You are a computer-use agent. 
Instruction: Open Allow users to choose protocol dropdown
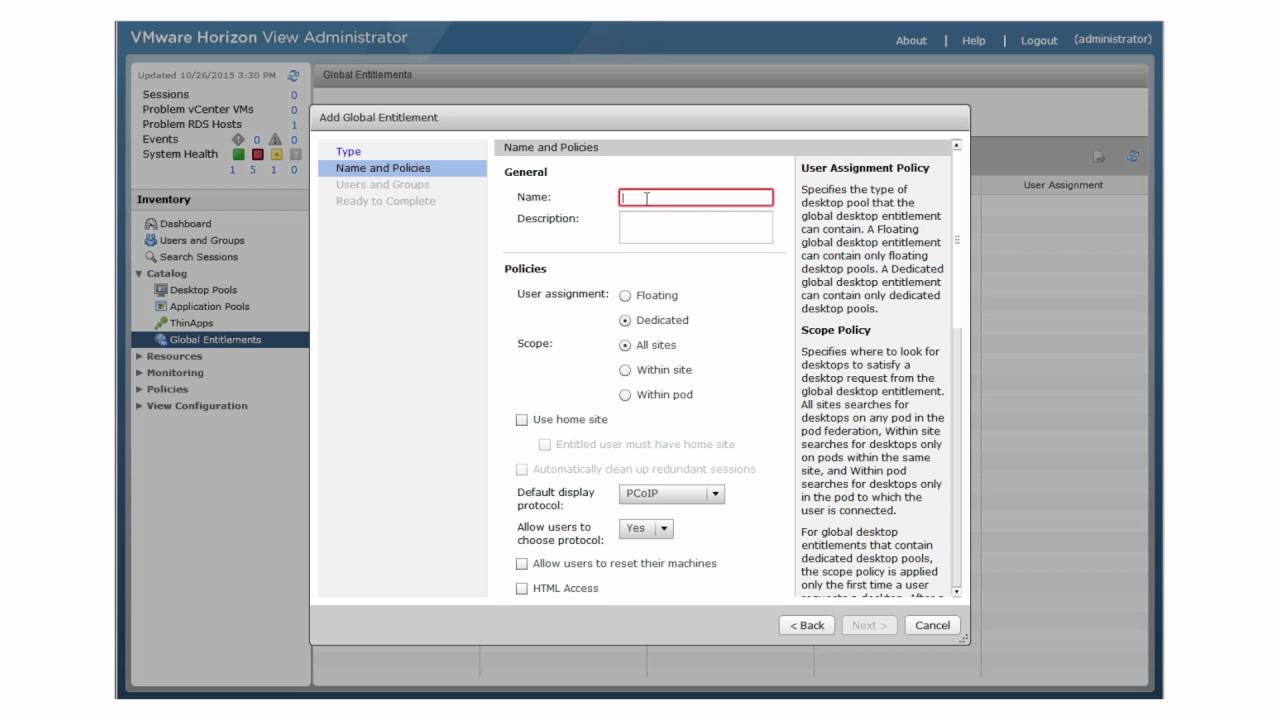pos(646,529)
